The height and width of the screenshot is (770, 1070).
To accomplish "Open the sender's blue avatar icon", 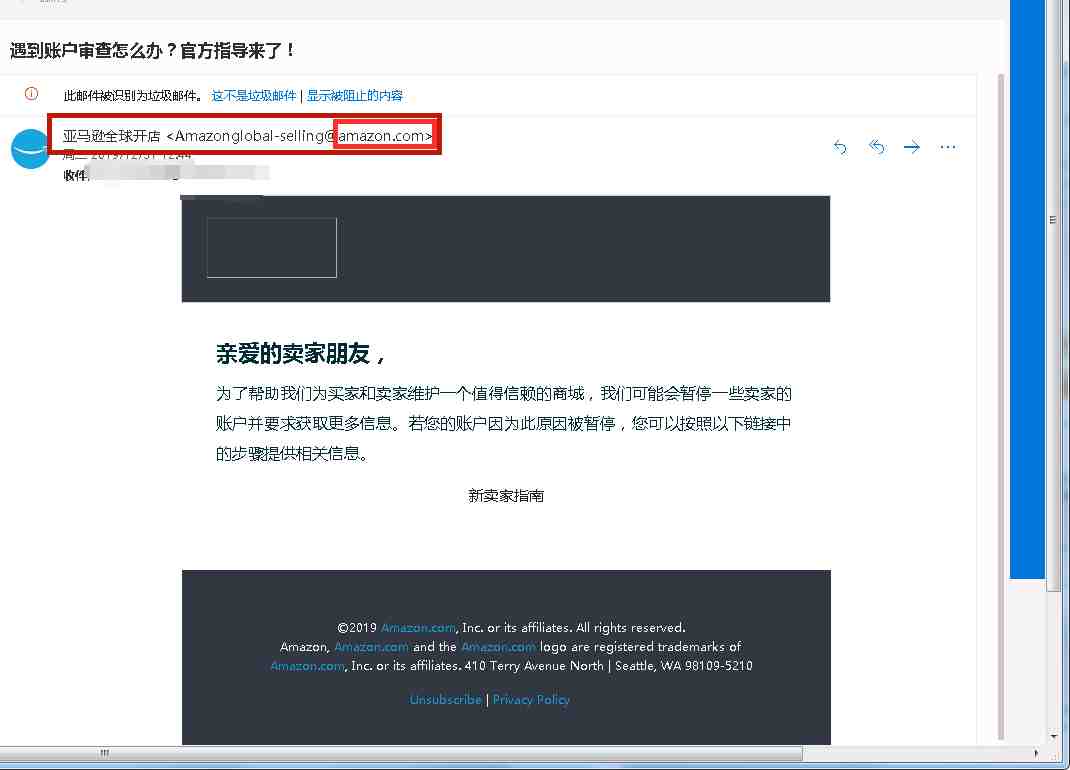I will click(30, 147).
